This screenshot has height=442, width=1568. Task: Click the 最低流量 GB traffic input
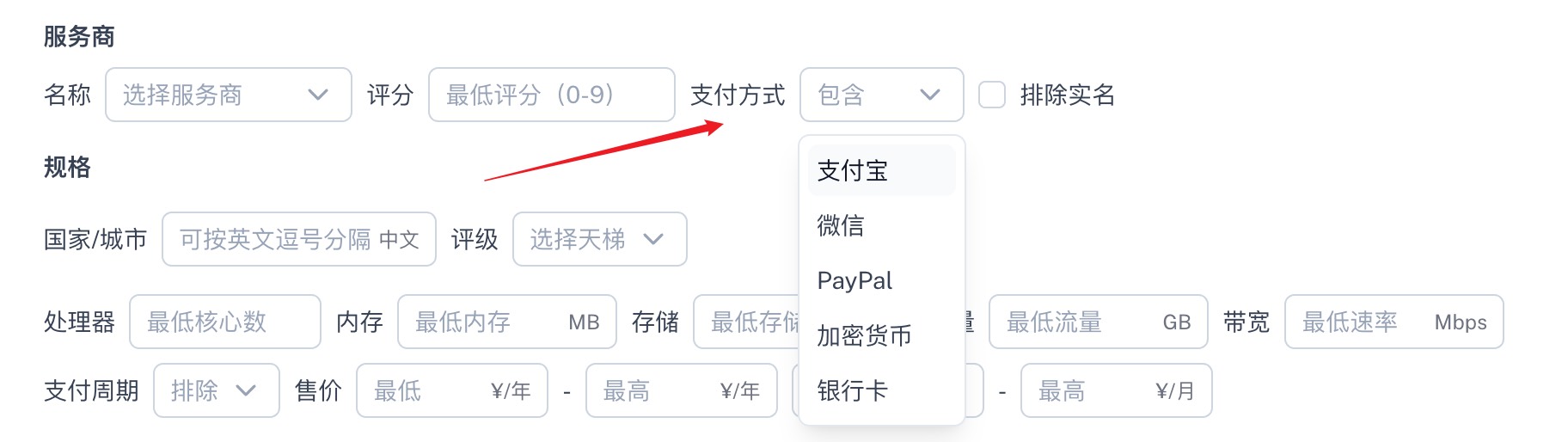coord(1099,322)
